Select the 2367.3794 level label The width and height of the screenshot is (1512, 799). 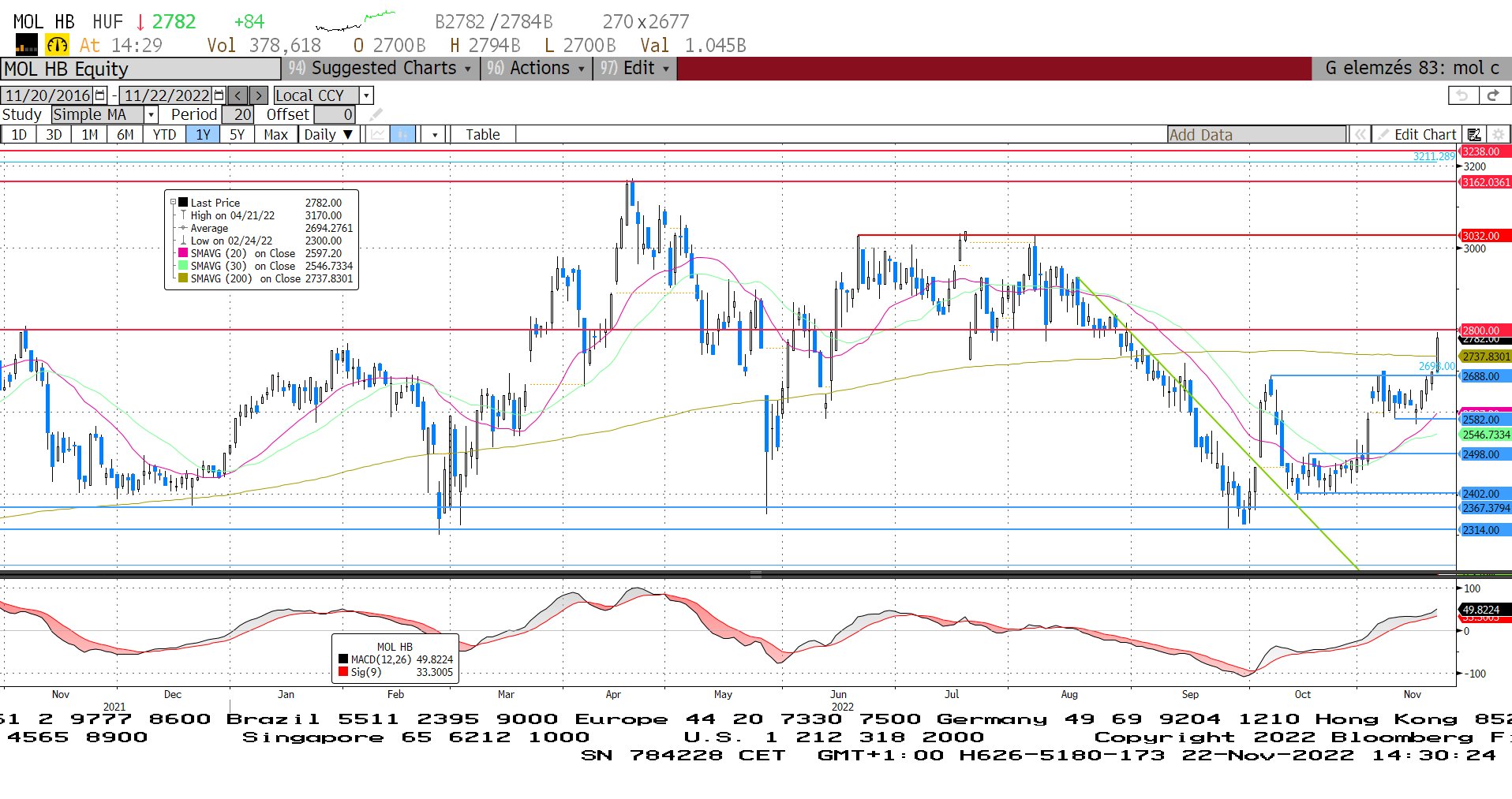click(x=1484, y=508)
